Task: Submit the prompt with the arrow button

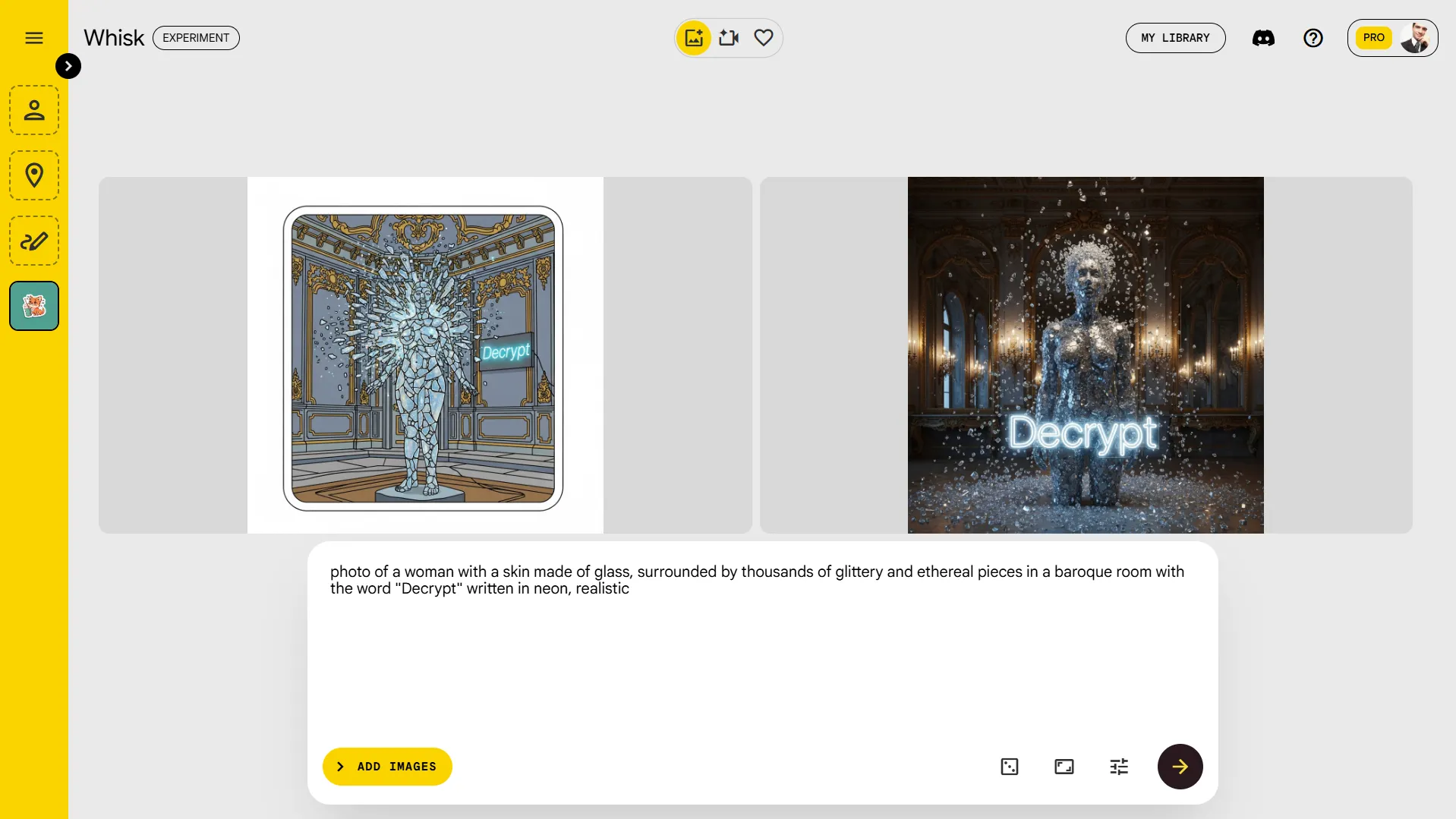Action: (x=1180, y=767)
